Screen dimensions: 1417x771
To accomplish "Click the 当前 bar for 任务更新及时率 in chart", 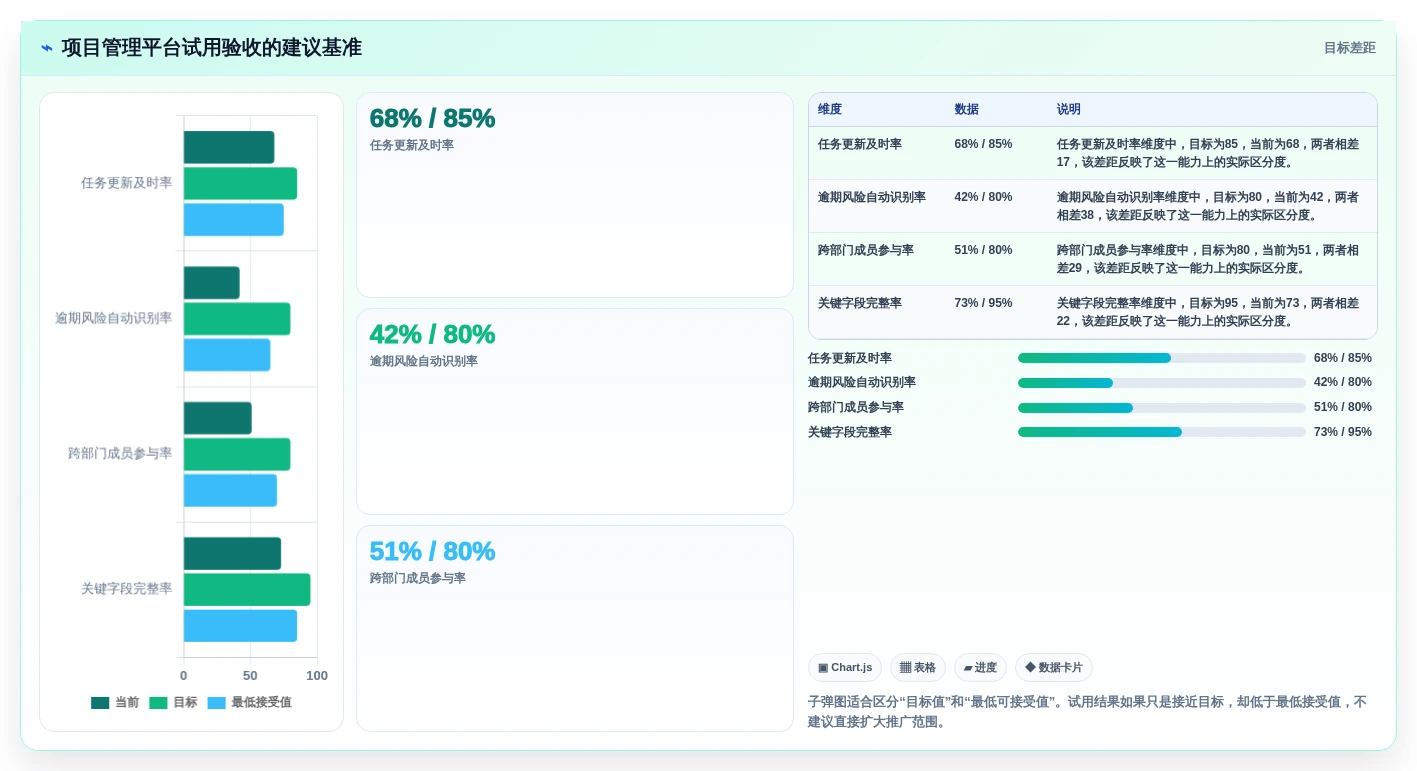I will click(229, 147).
